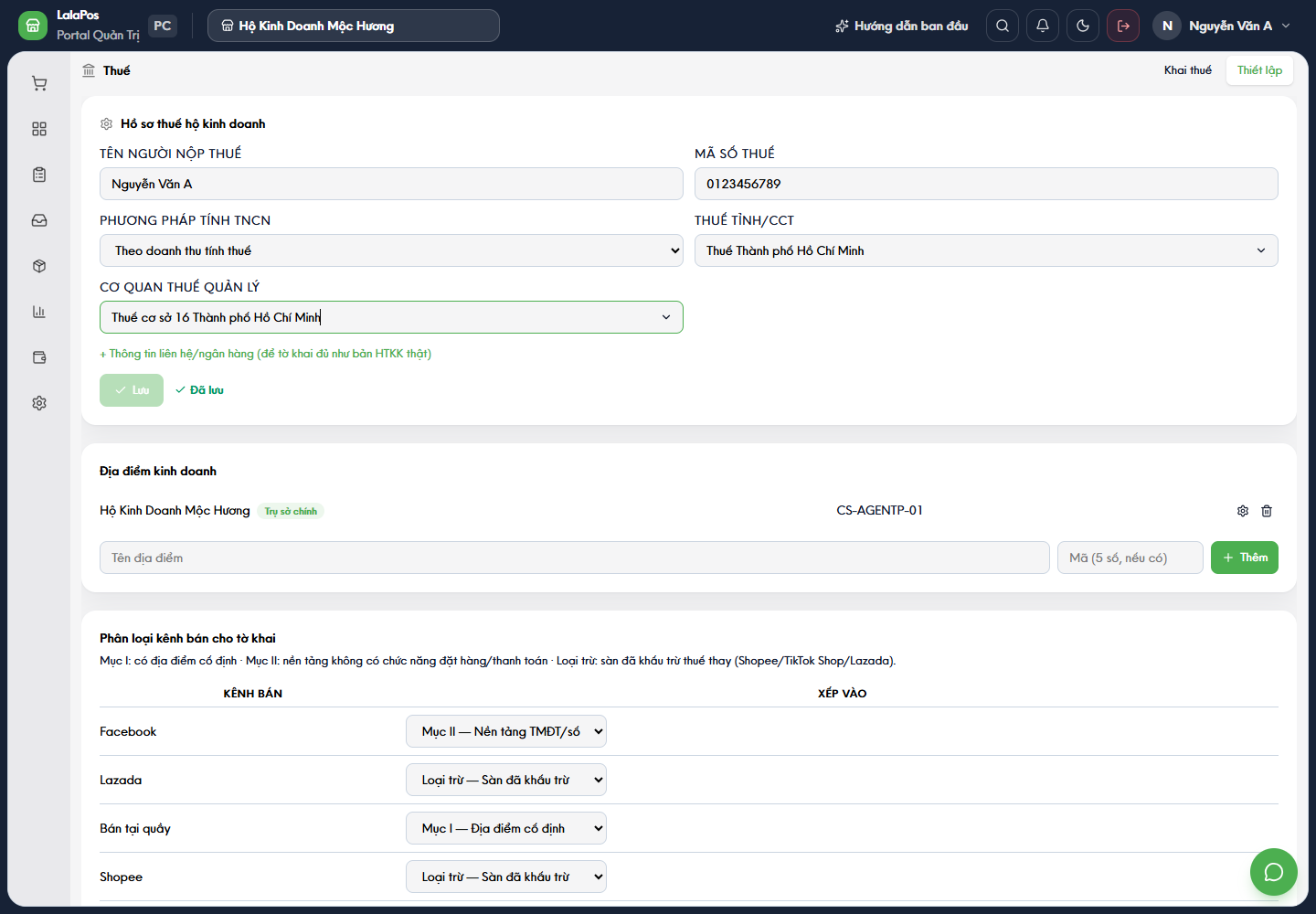Click the red logout icon
Viewport: 1316px width, 914px height.
click(x=1123, y=26)
